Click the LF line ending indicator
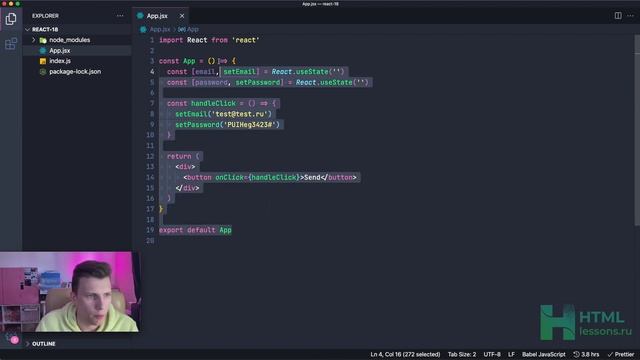Image resolution: width=640 pixels, height=360 pixels. pos(511,354)
